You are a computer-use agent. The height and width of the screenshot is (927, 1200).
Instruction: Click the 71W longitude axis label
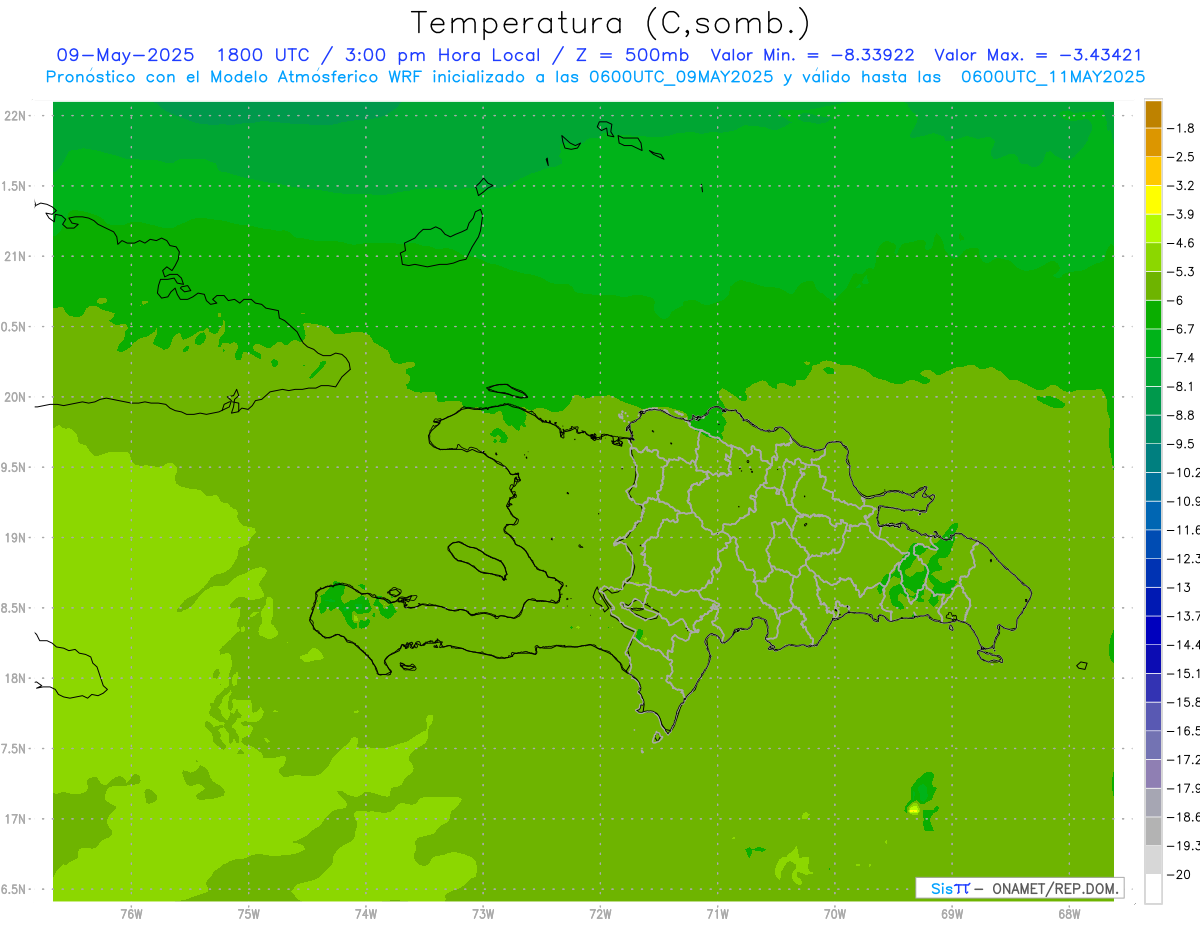click(x=717, y=913)
